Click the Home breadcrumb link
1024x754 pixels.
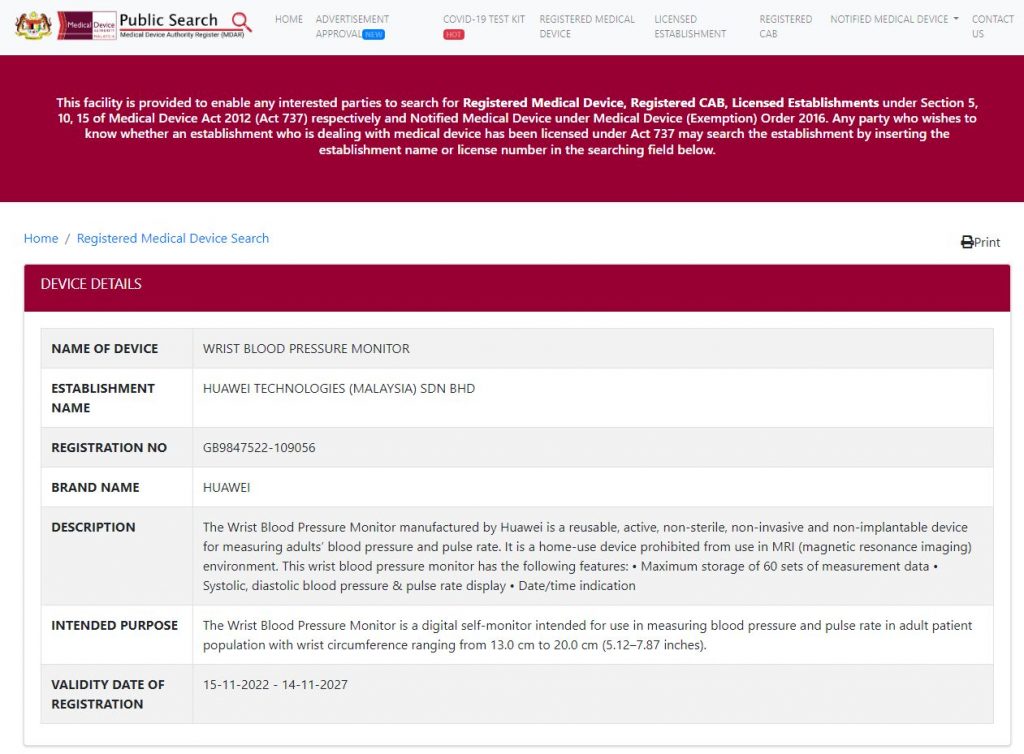[x=41, y=238]
